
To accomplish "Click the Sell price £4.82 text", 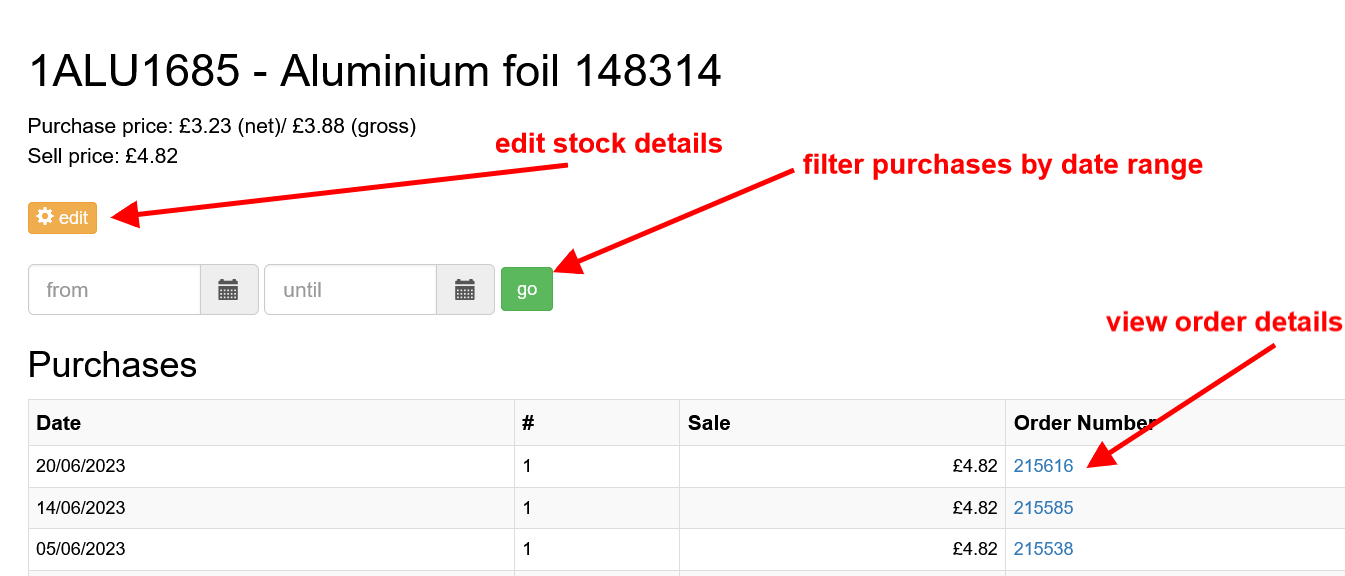I will [x=103, y=156].
